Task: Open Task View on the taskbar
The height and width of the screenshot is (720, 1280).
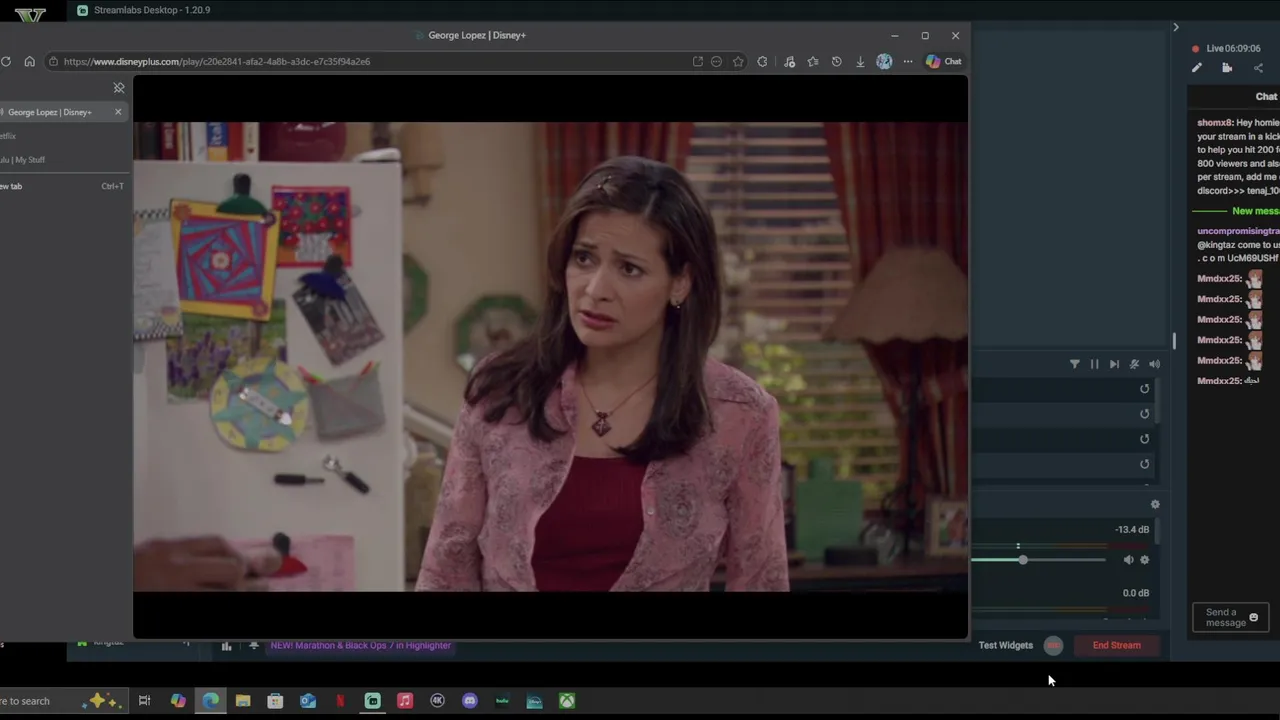Action: (145, 701)
